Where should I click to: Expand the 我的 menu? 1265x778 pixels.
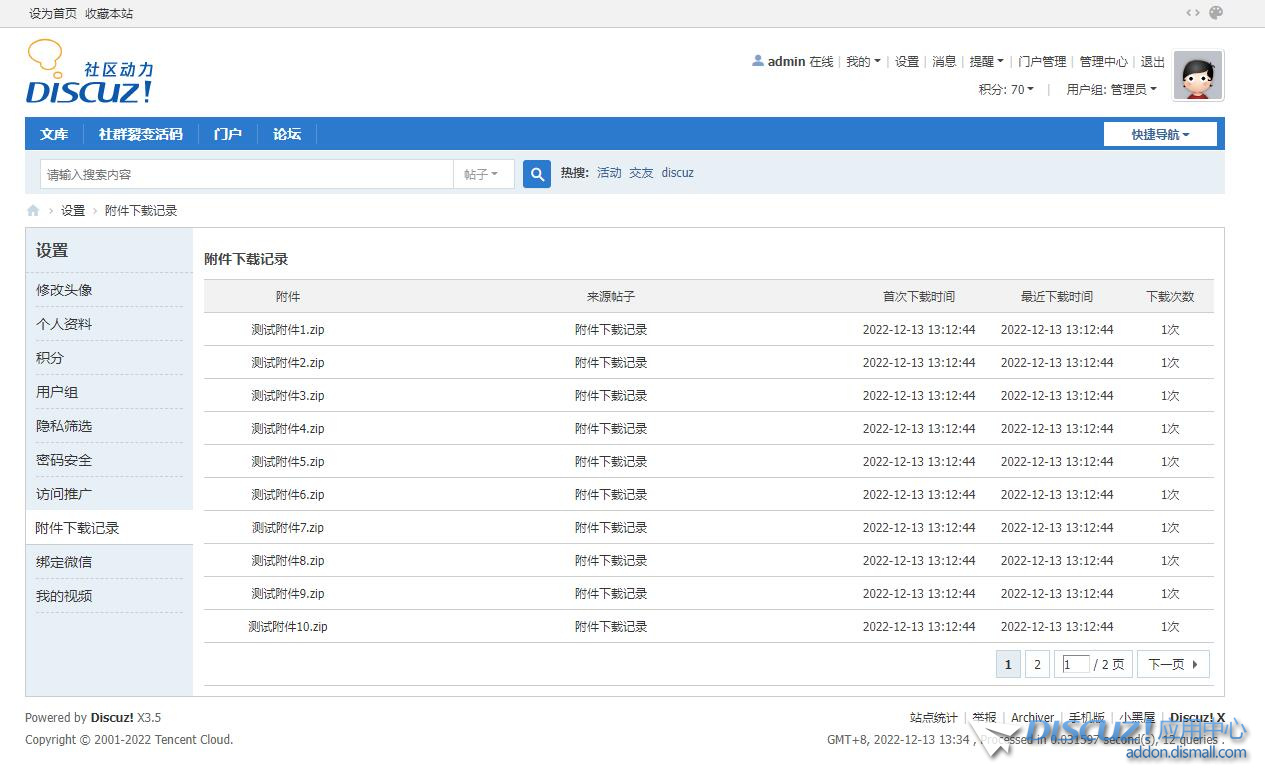pos(863,62)
